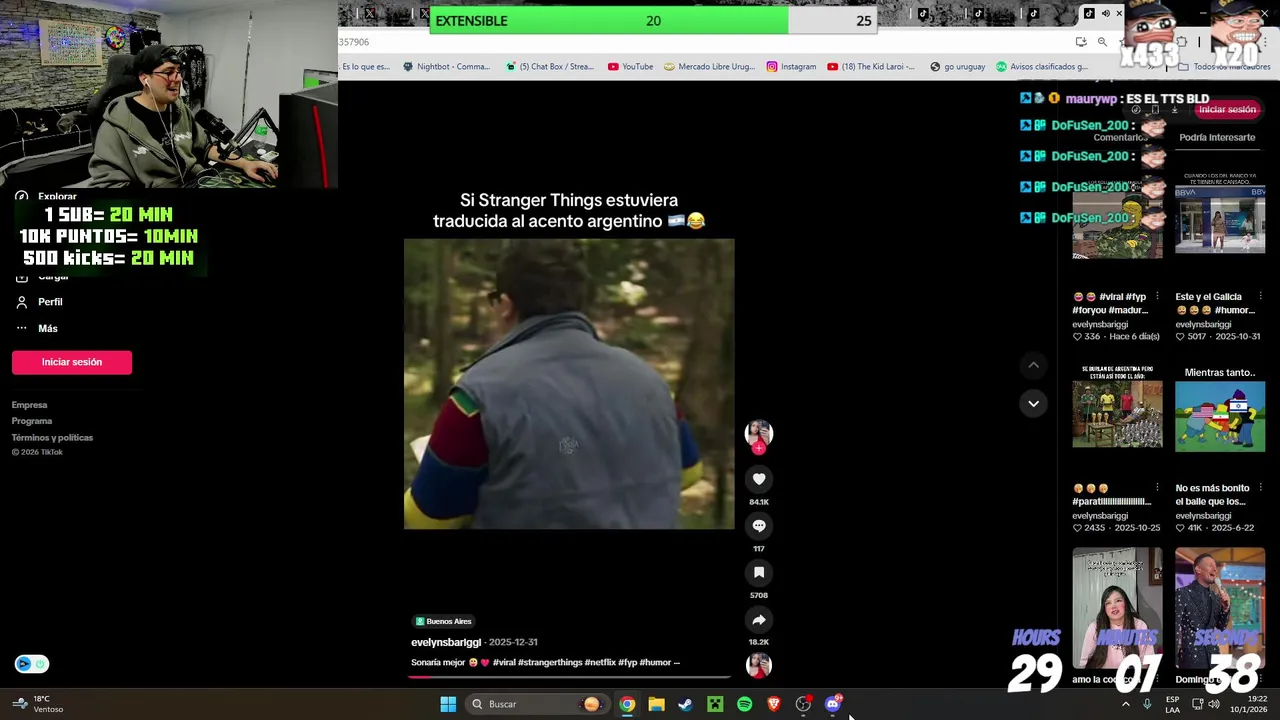1280x720 pixels.
Task: Open 'Avisos clasificados g...' bookmark
Action: 1041,67
